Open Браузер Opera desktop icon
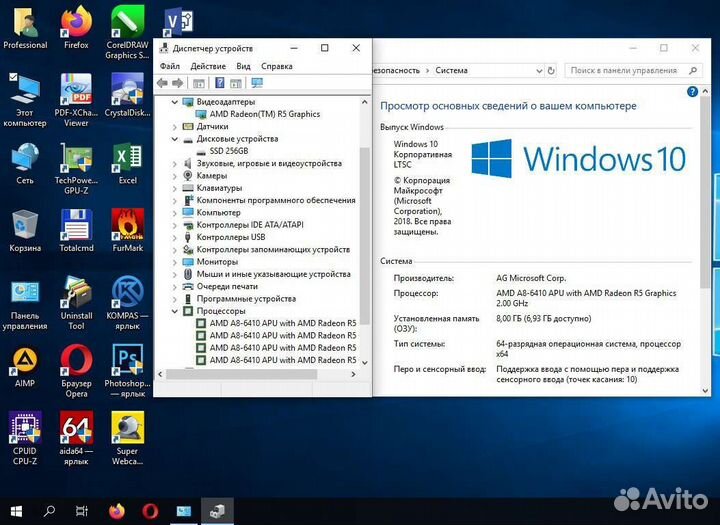This screenshot has height=525, width=720. (76, 370)
